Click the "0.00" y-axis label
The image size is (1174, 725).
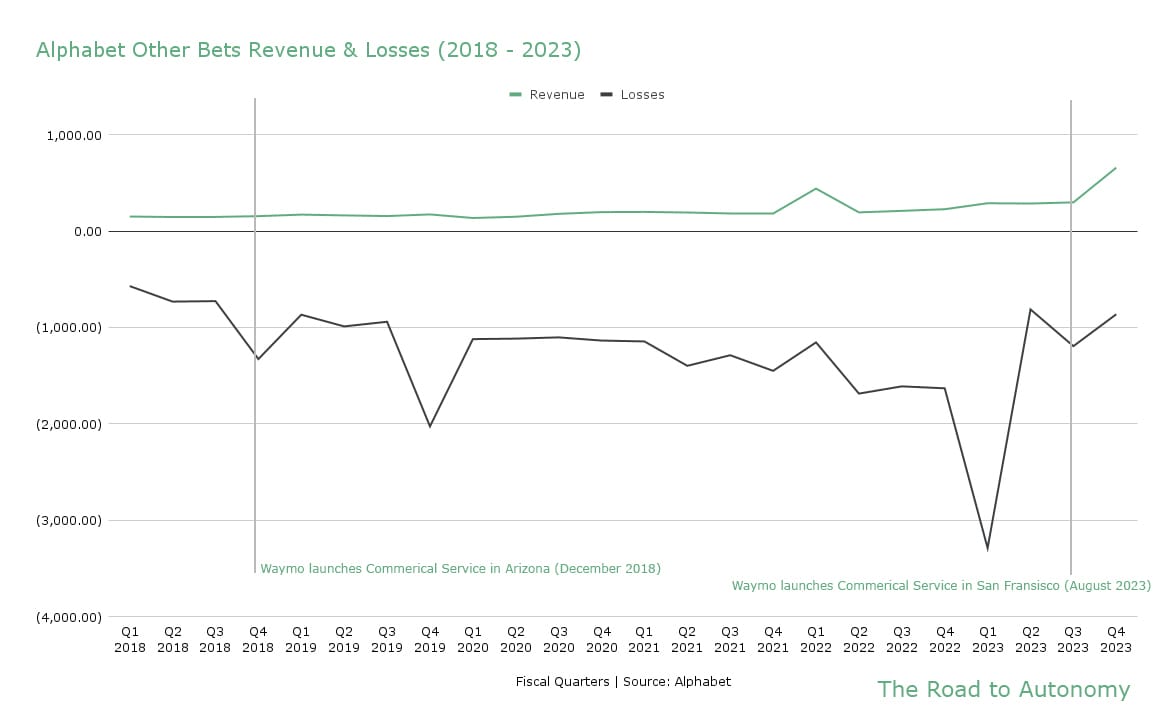(x=88, y=231)
